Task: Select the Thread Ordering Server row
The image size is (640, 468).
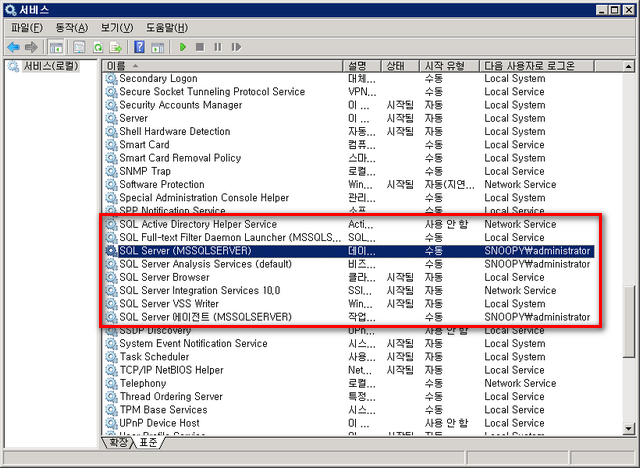Action: tap(349, 397)
